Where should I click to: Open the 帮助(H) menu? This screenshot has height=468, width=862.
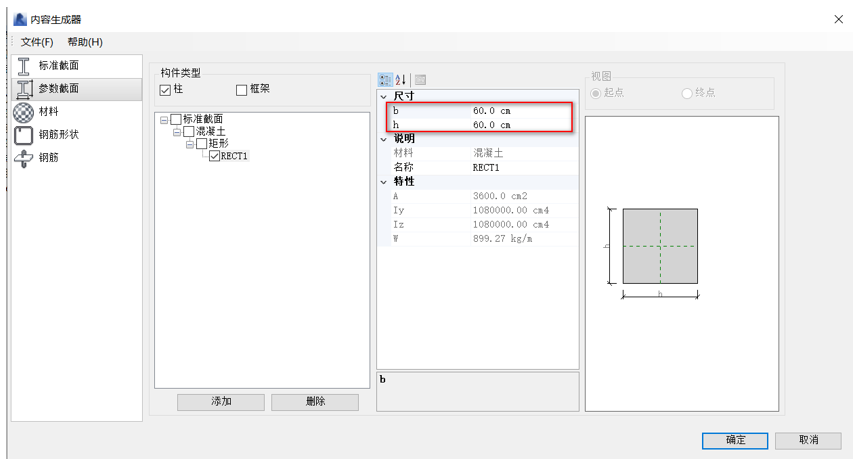[x=85, y=42]
